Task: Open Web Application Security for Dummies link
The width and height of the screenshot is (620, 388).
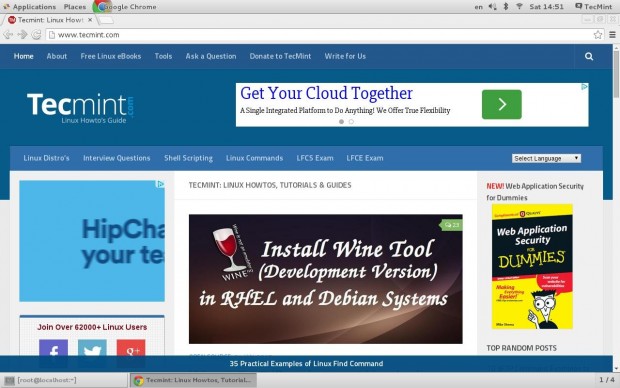Action: click(535, 191)
